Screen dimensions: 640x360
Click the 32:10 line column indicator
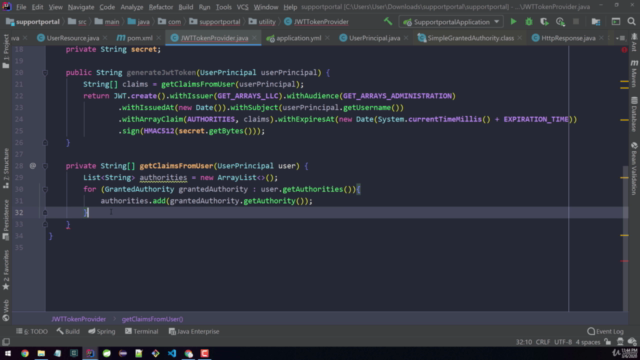(524, 342)
